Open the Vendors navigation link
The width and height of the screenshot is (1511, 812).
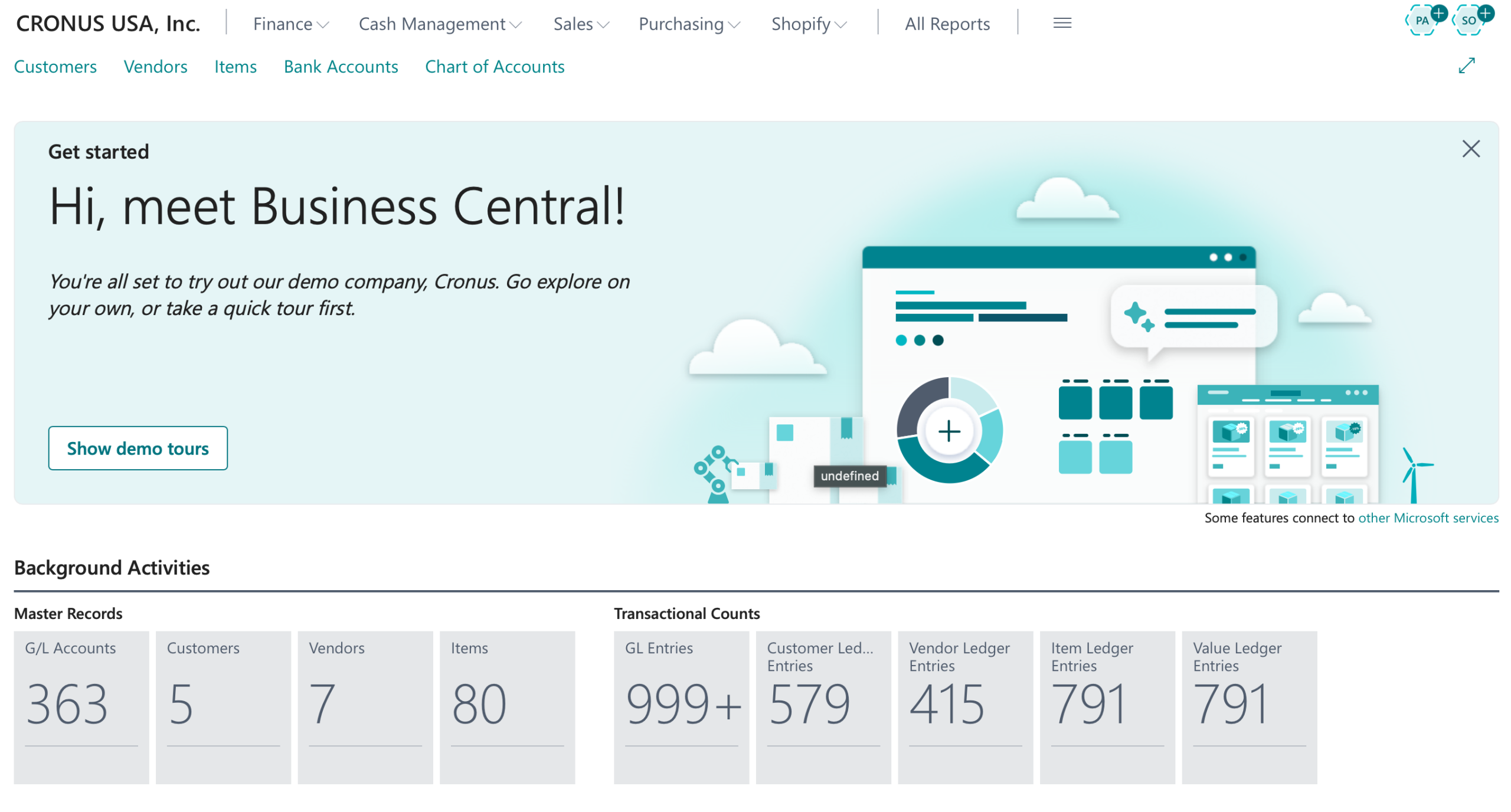click(155, 67)
